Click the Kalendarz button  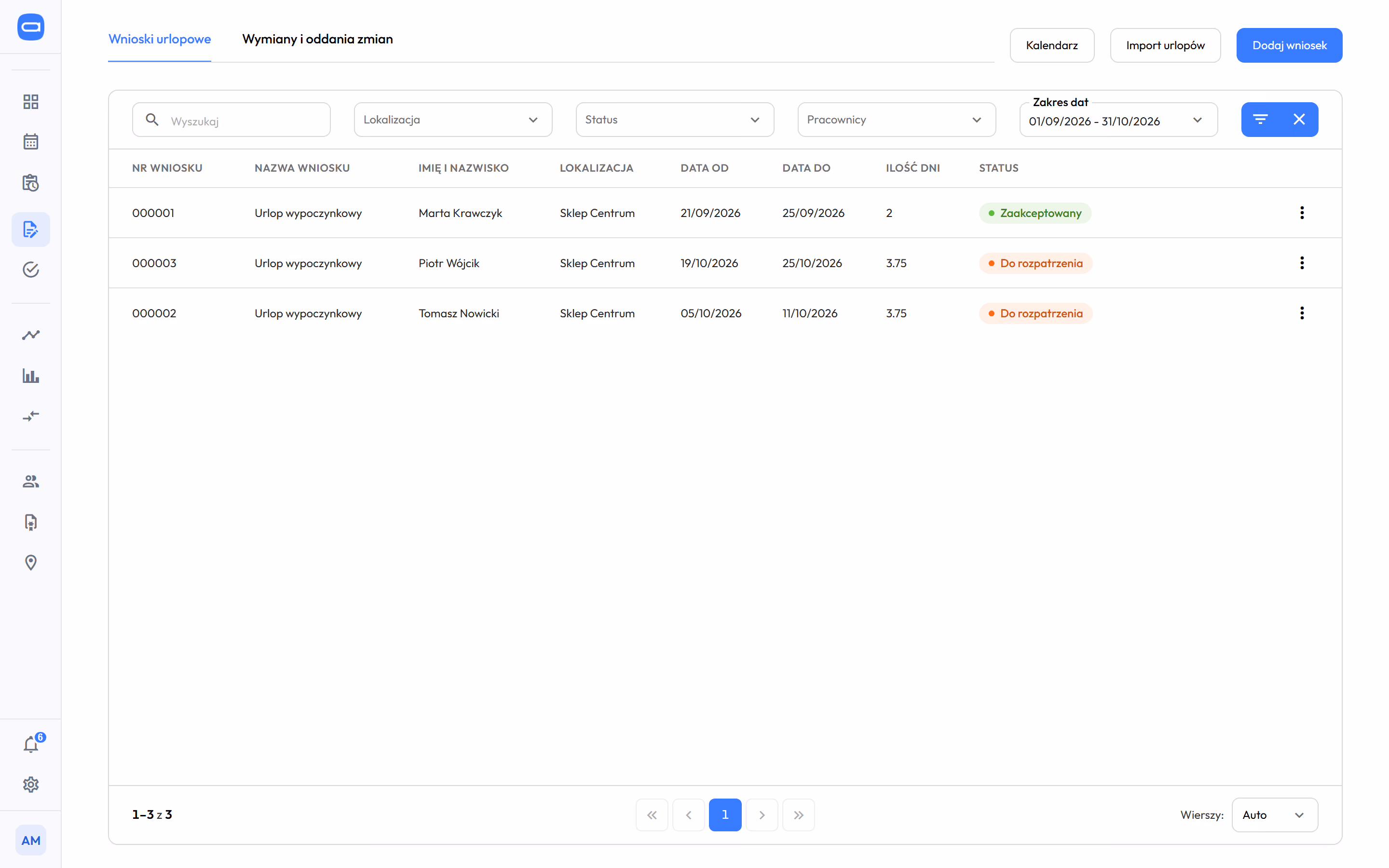coord(1051,45)
